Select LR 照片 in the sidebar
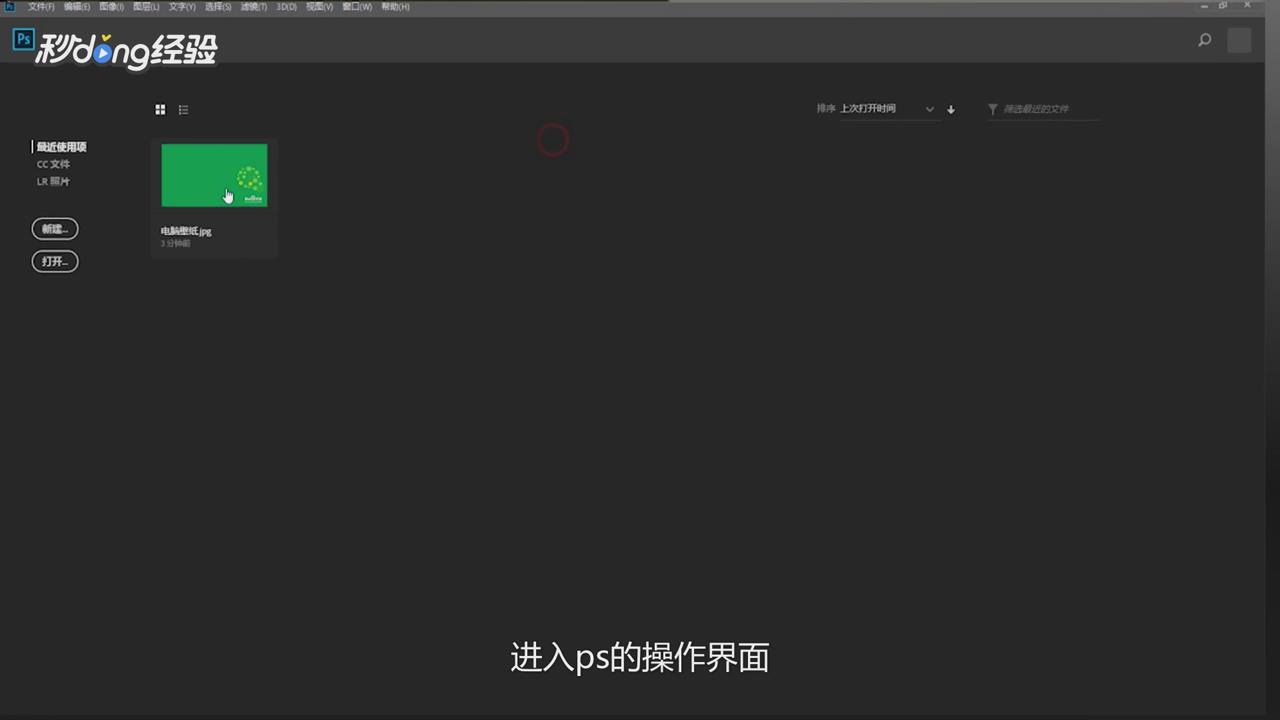 coord(54,182)
